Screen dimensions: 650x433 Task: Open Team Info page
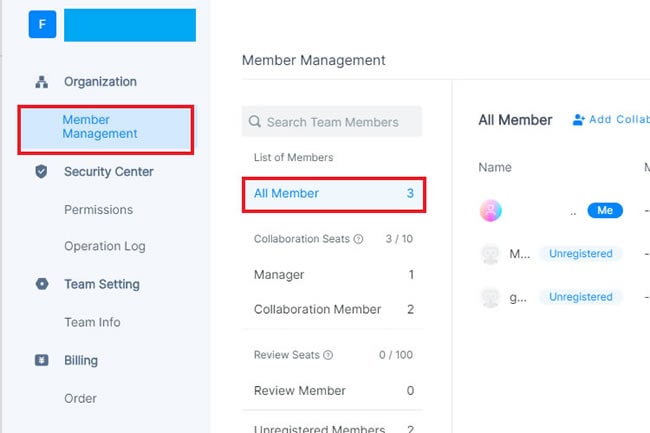[x=92, y=322]
